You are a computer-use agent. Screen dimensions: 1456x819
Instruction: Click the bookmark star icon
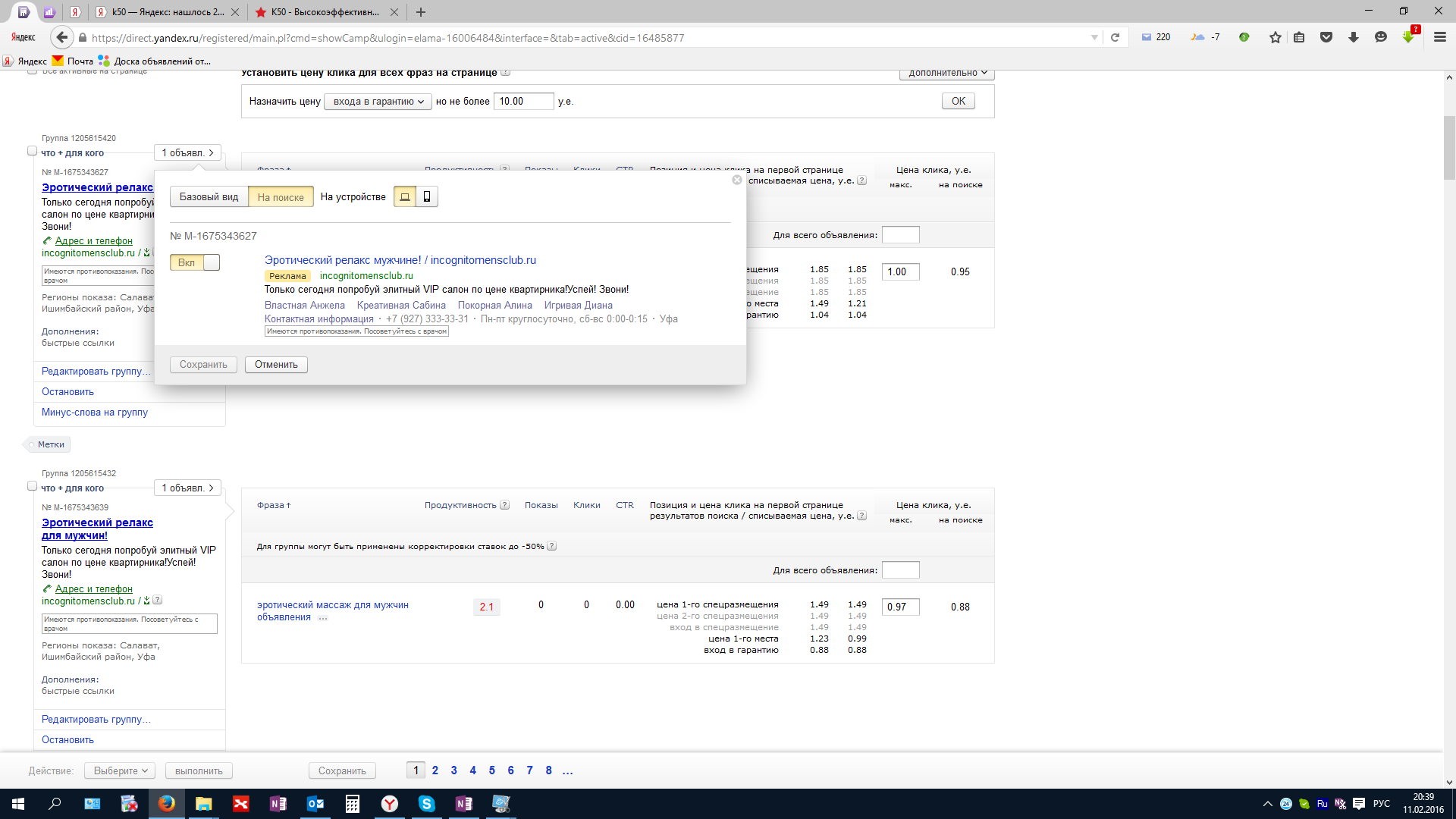(1276, 37)
